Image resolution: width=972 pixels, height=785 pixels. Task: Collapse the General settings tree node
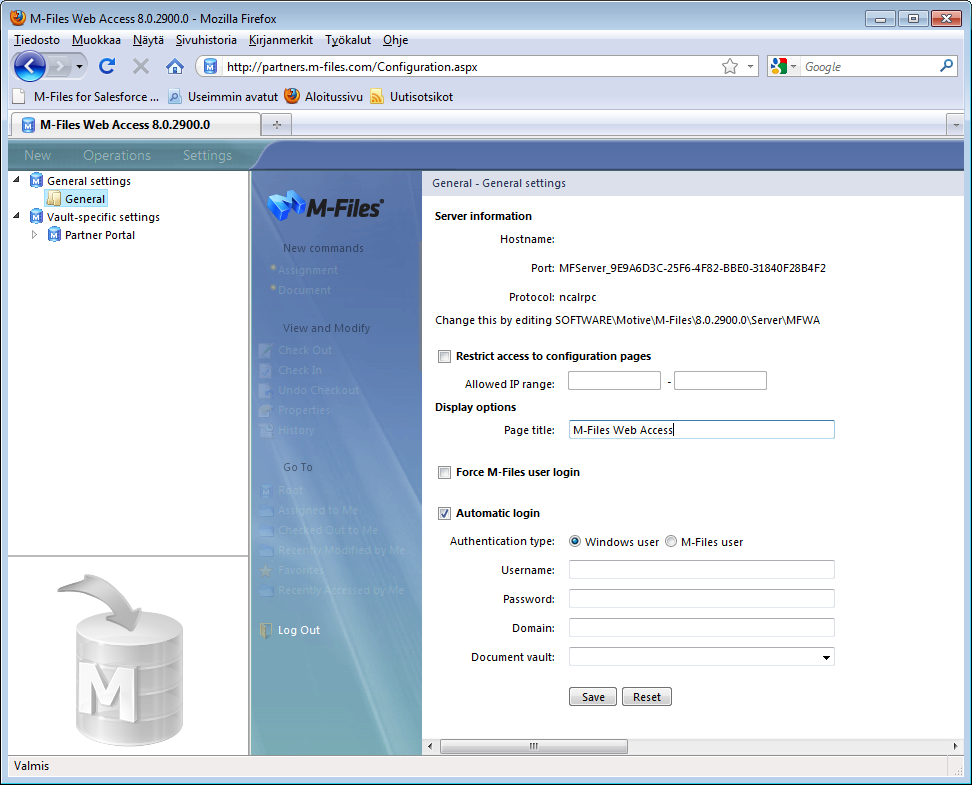pos(17,180)
